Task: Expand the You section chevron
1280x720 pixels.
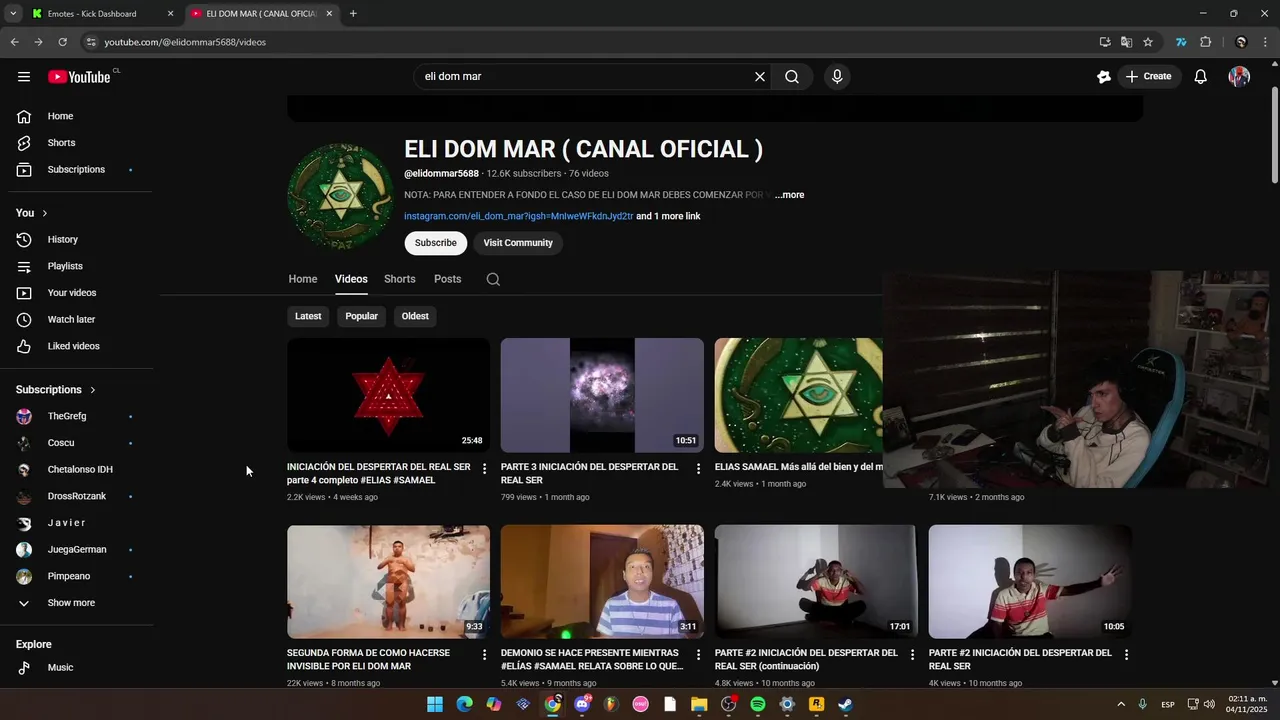Action: [44, 213]
